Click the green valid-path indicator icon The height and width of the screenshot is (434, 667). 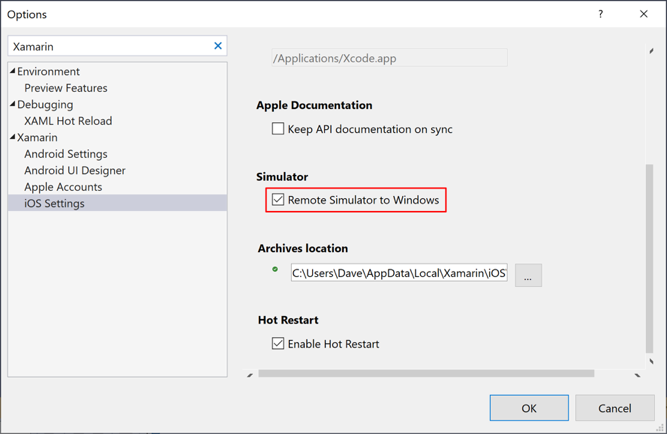pos(275,269)
